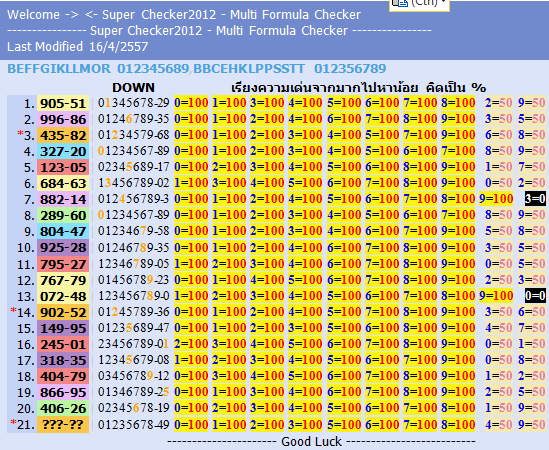Click the paste options (Ctrl) clipboard icon
The width and height of the screenshot is (549, 450).
pyautogui.click(x=400, y=3)
